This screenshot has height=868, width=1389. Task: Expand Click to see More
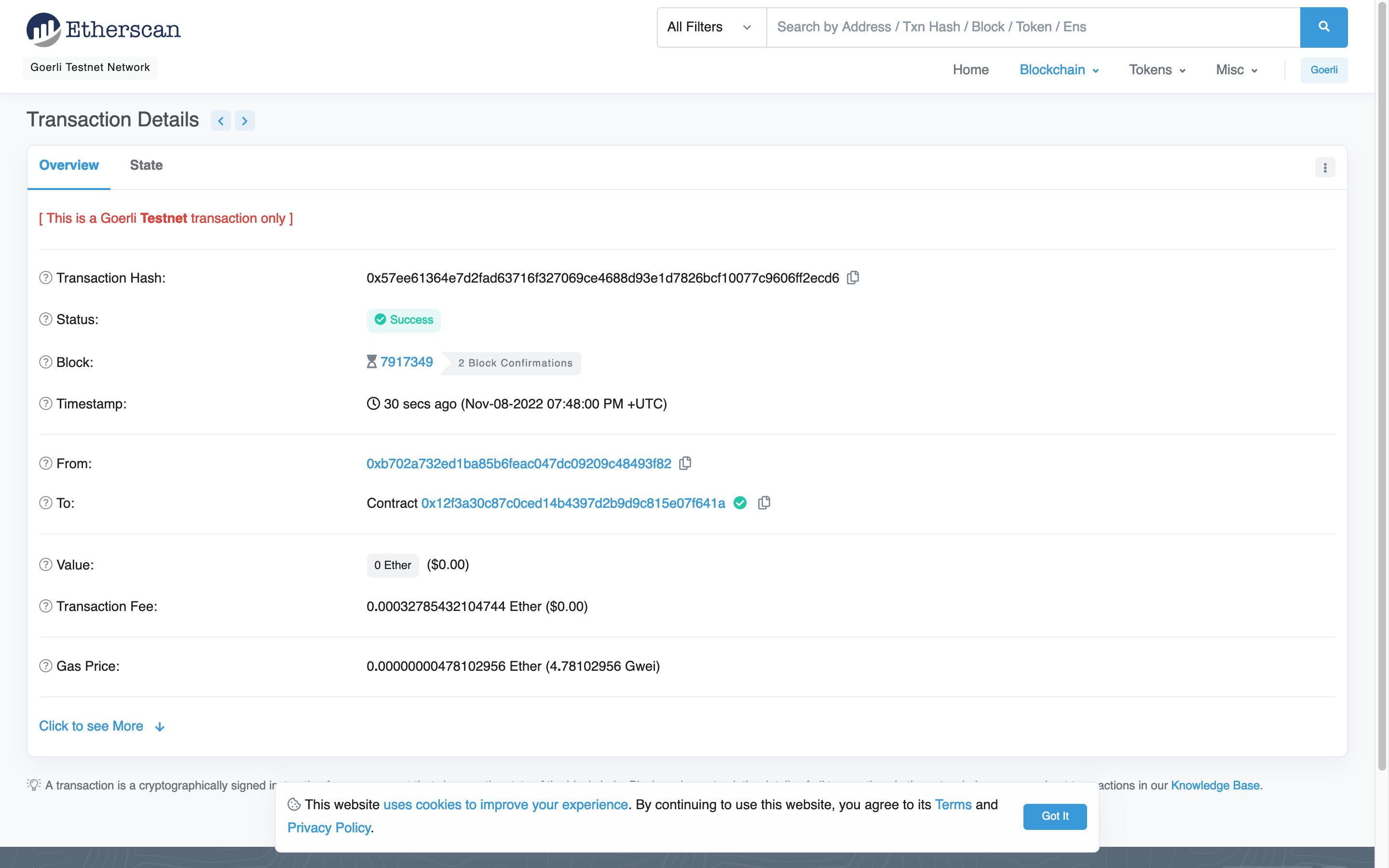(x=102, y=726)
